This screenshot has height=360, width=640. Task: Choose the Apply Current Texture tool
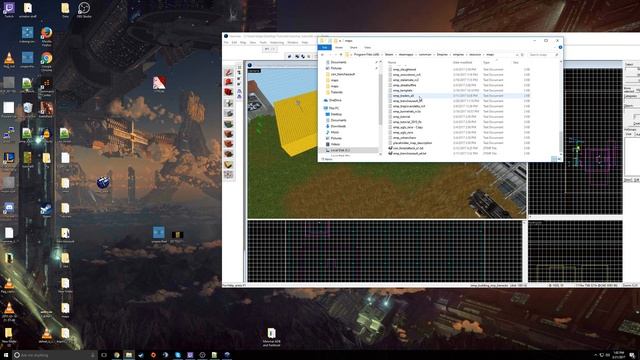tap(229, 133)
